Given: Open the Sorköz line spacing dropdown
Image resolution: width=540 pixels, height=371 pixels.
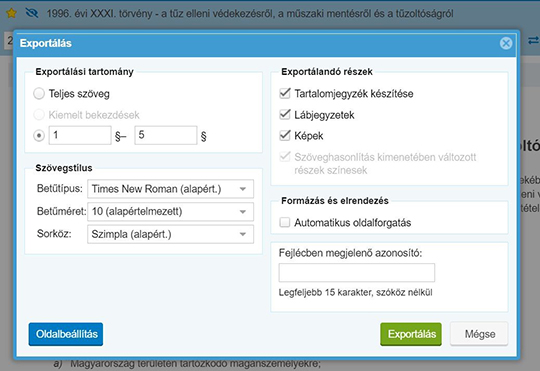Looking at the screenshot, I should (x=170, y=234).
